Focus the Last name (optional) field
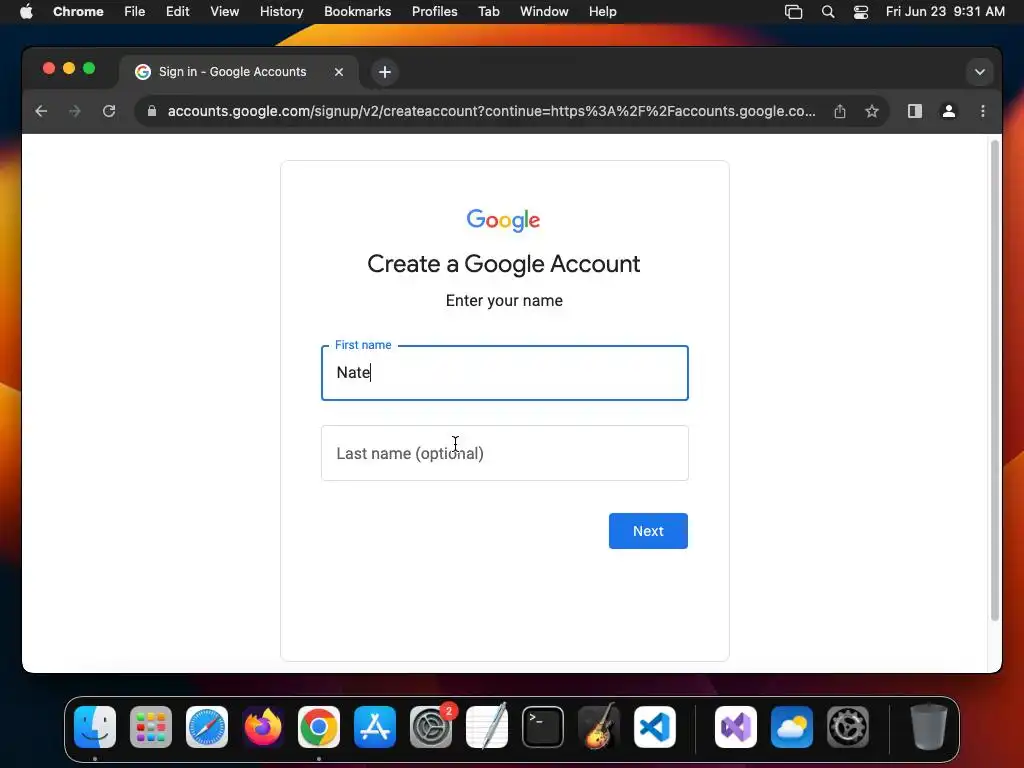This screenshot has height=768, width=1024. point(504,453)
